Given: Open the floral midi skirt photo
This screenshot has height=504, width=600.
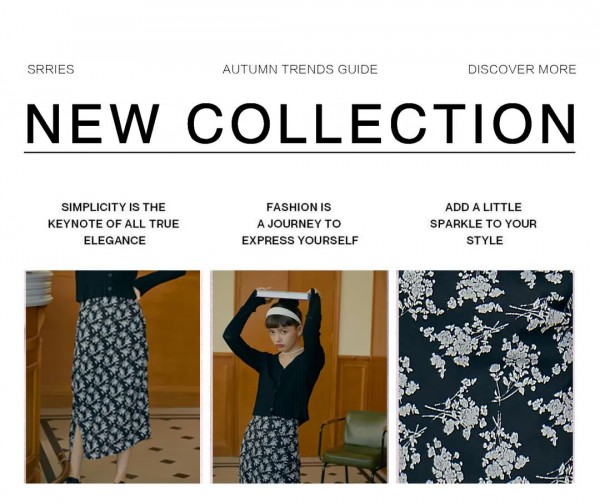Looking at the screenshot, I should (112, 377).
